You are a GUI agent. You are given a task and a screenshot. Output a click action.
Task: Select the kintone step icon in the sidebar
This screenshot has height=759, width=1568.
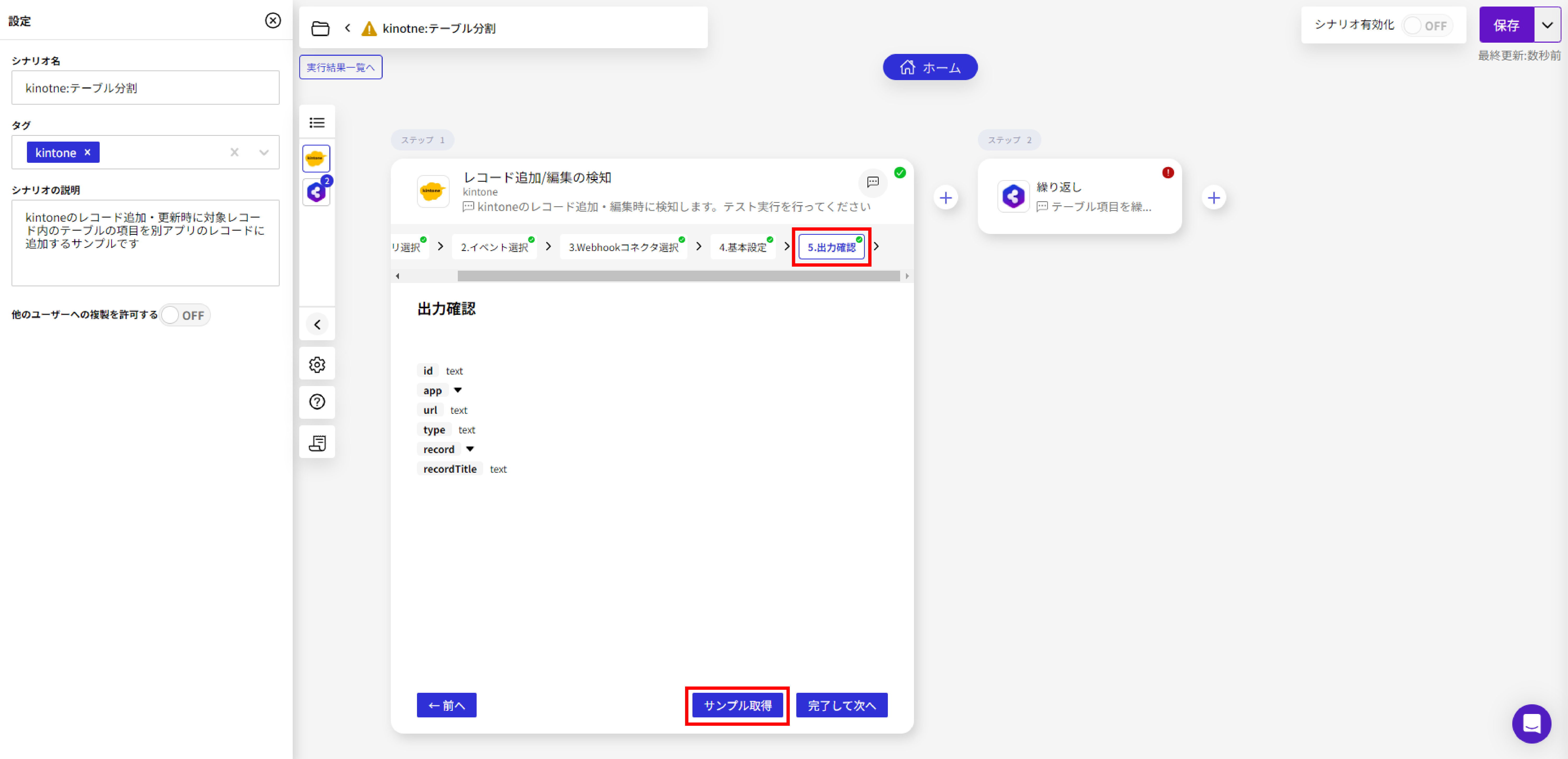(x=316, y=158)
